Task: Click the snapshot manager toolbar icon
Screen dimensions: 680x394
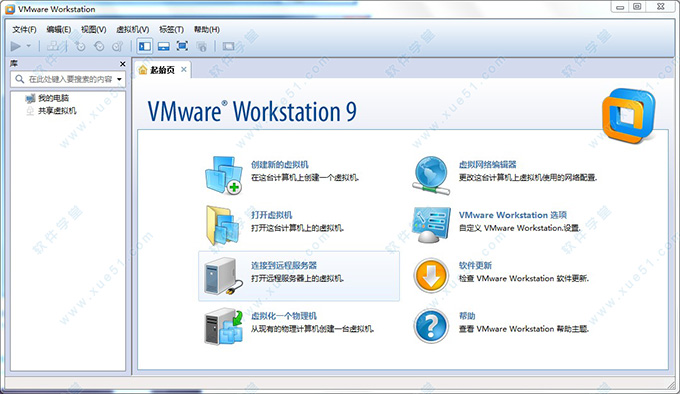Action: tap(118, 46)
